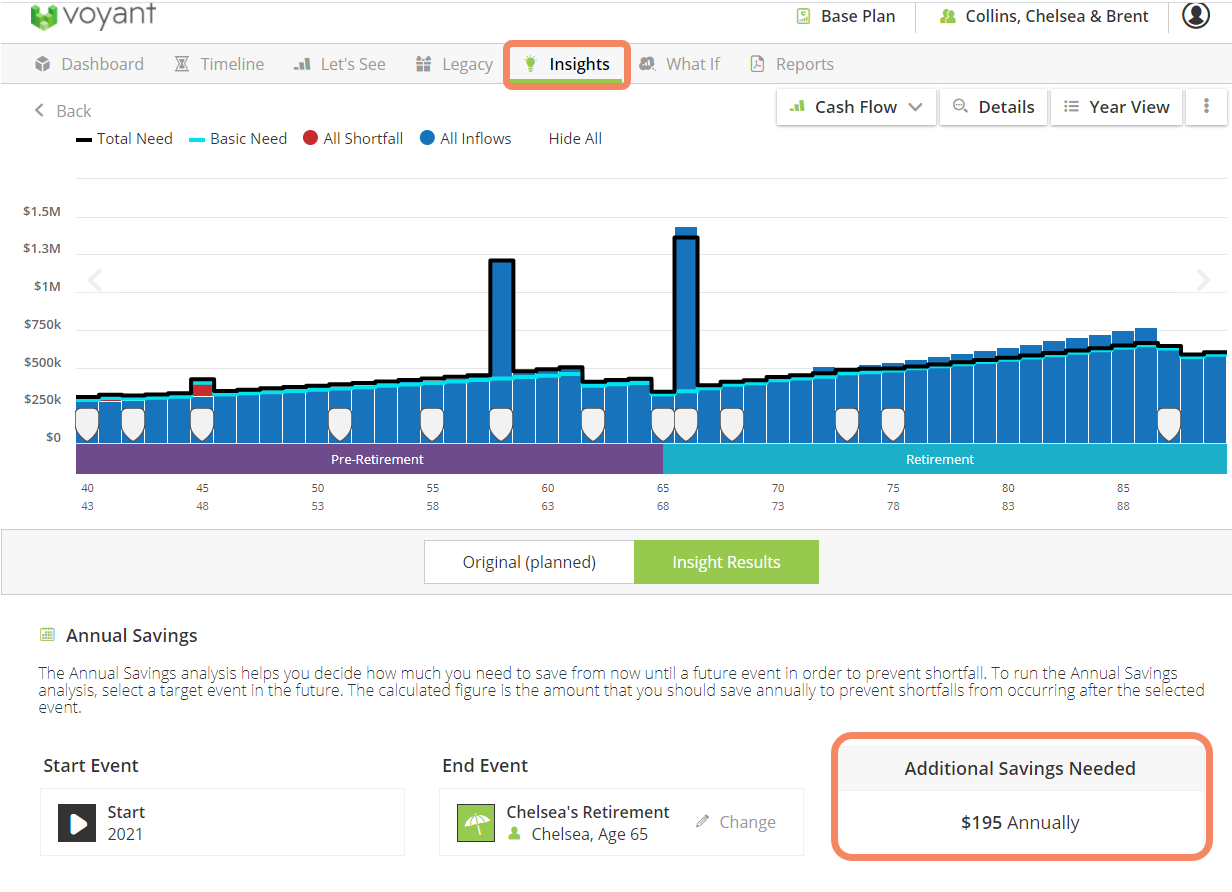Click the Voyant logo icon
The width and height of the screenshot is (1232, 892).
click(44, 16)
